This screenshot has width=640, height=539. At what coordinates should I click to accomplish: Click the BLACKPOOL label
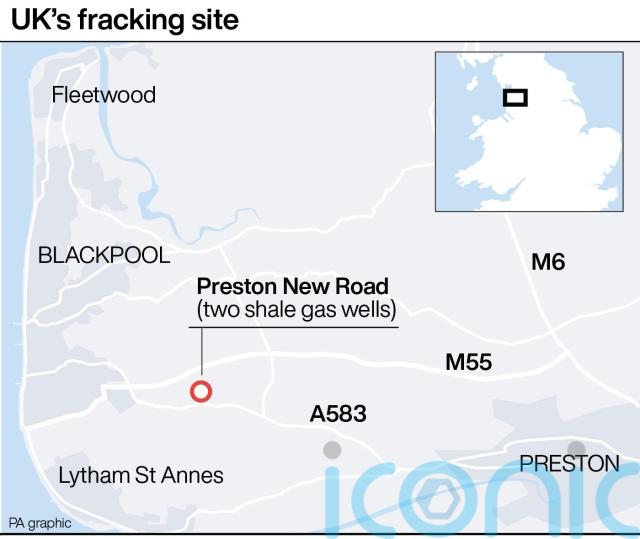[x=104, y=255]
